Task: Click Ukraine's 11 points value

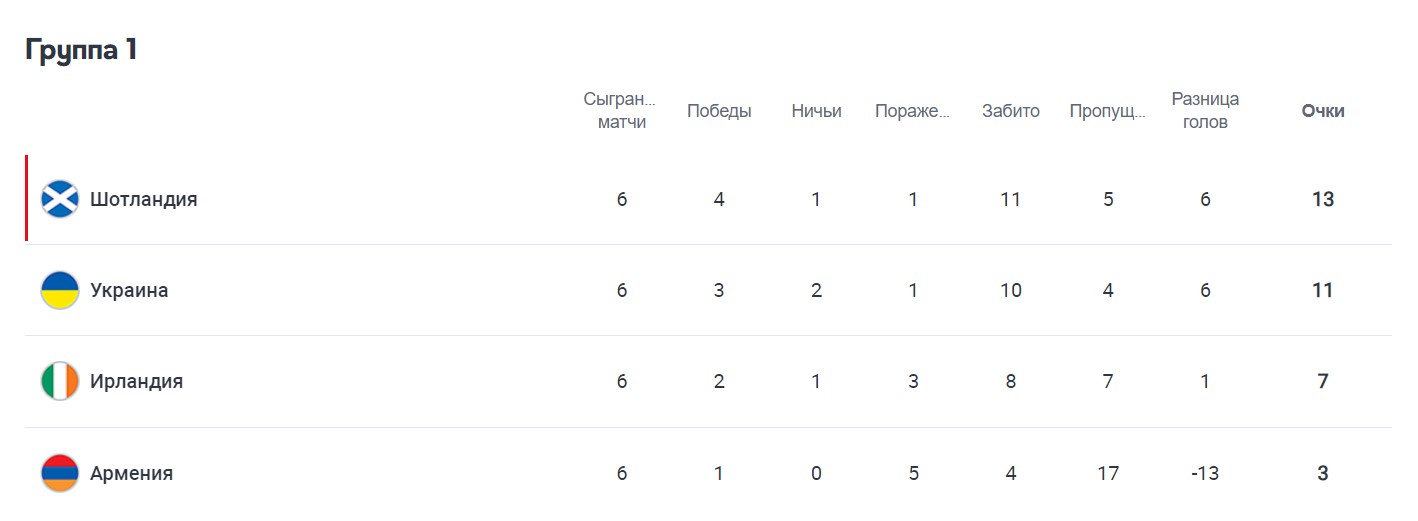Action: coord(1322,290)
